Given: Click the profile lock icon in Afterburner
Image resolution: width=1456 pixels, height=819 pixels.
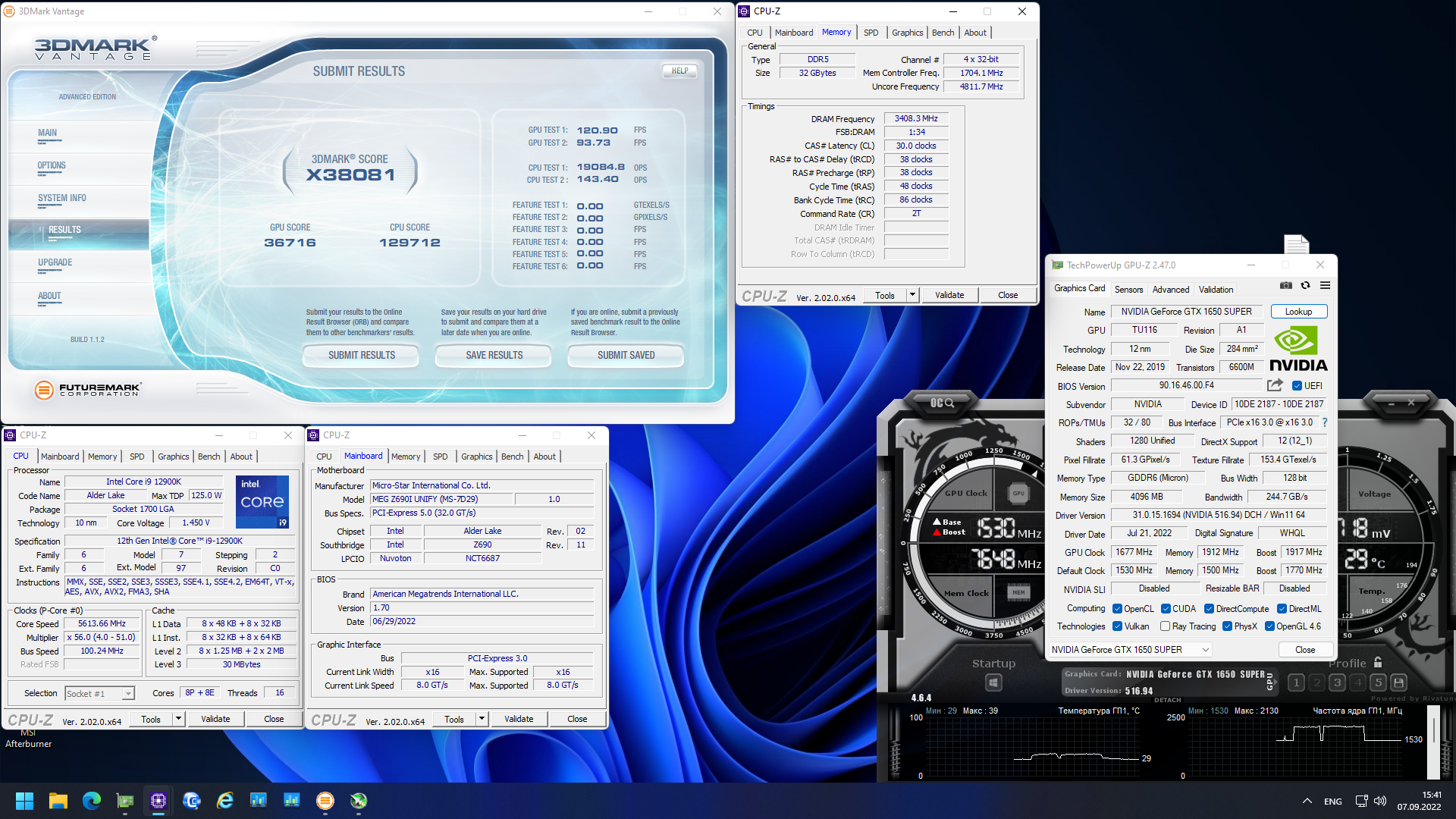Looking at the screenshot, I should (x=1378, y=662).
